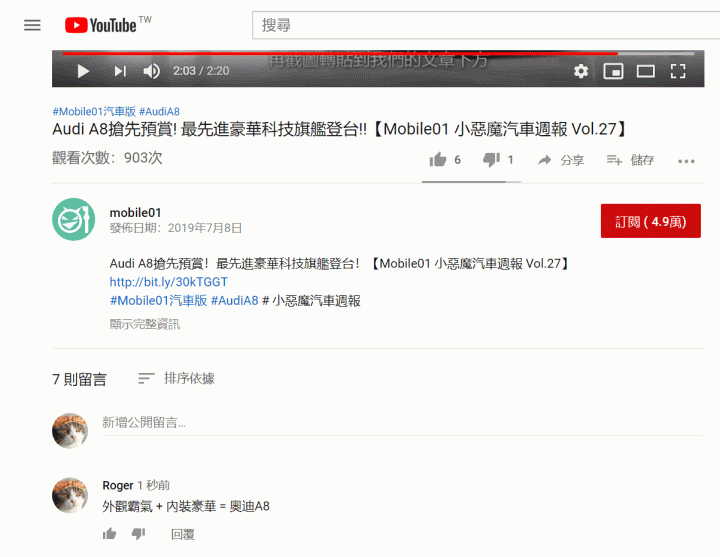Open #AudiA8 hashtag in description
Screen dimensions: 720x557
coord(235,300)
